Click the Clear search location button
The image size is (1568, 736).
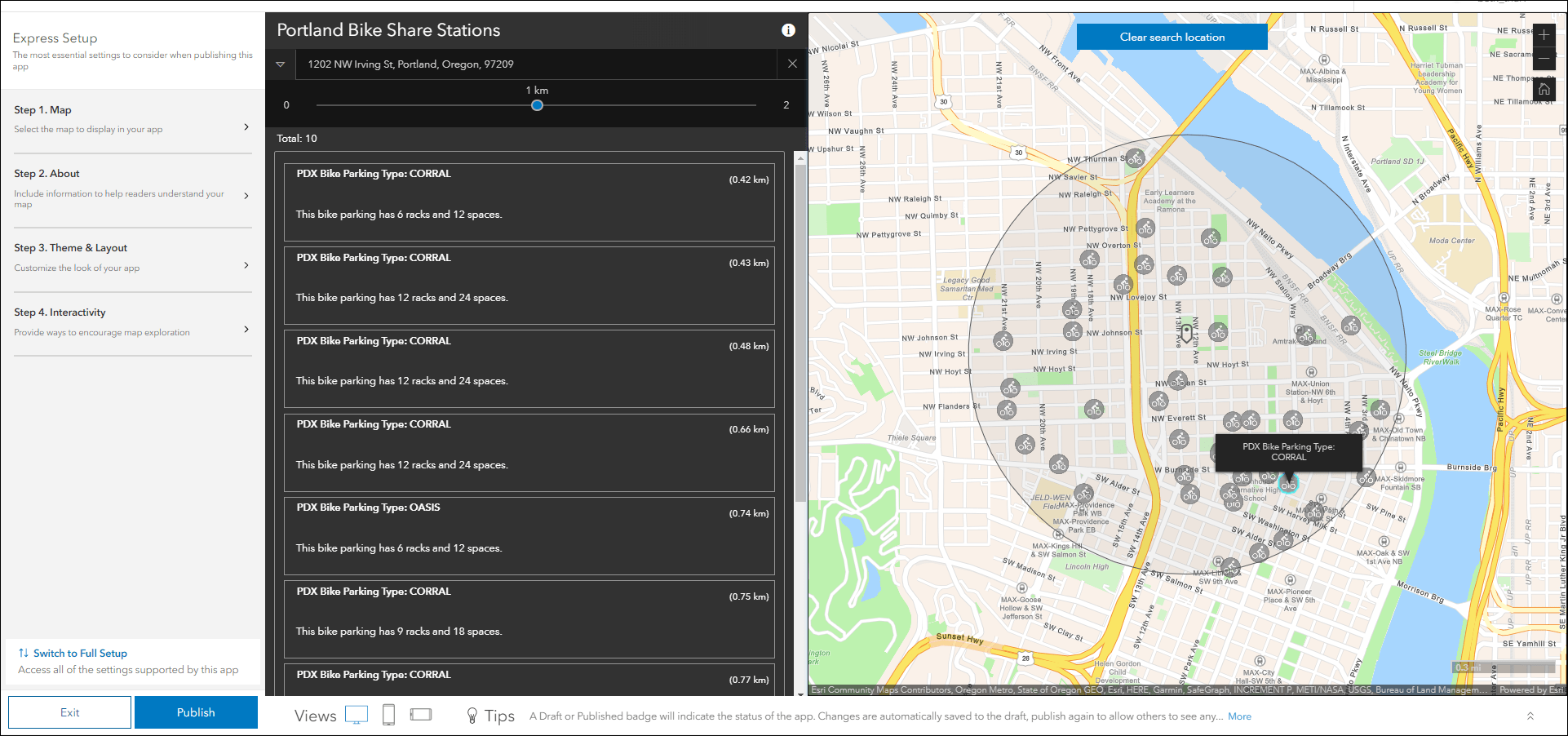pyautogui.click(x=1172, y=37)
